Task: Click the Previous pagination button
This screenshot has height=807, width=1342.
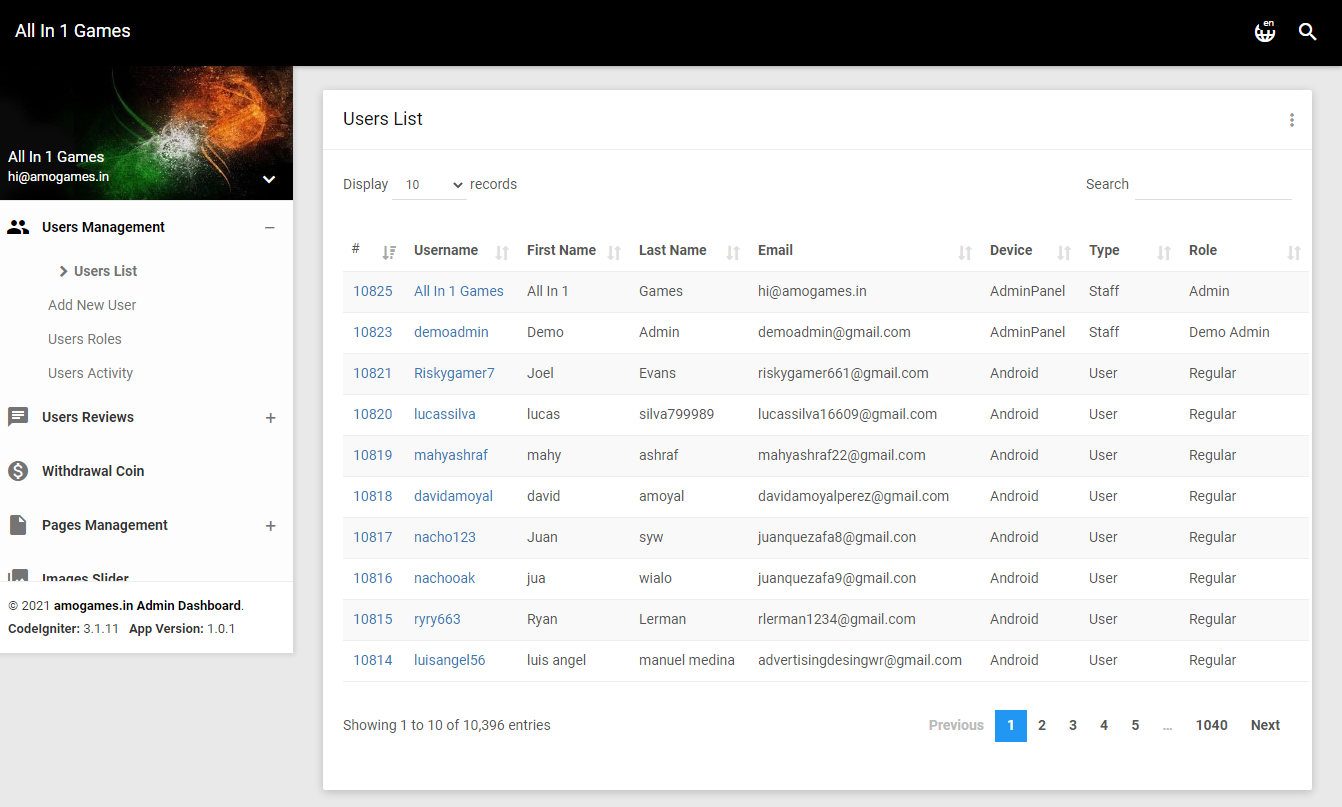Action: [956, 725]
